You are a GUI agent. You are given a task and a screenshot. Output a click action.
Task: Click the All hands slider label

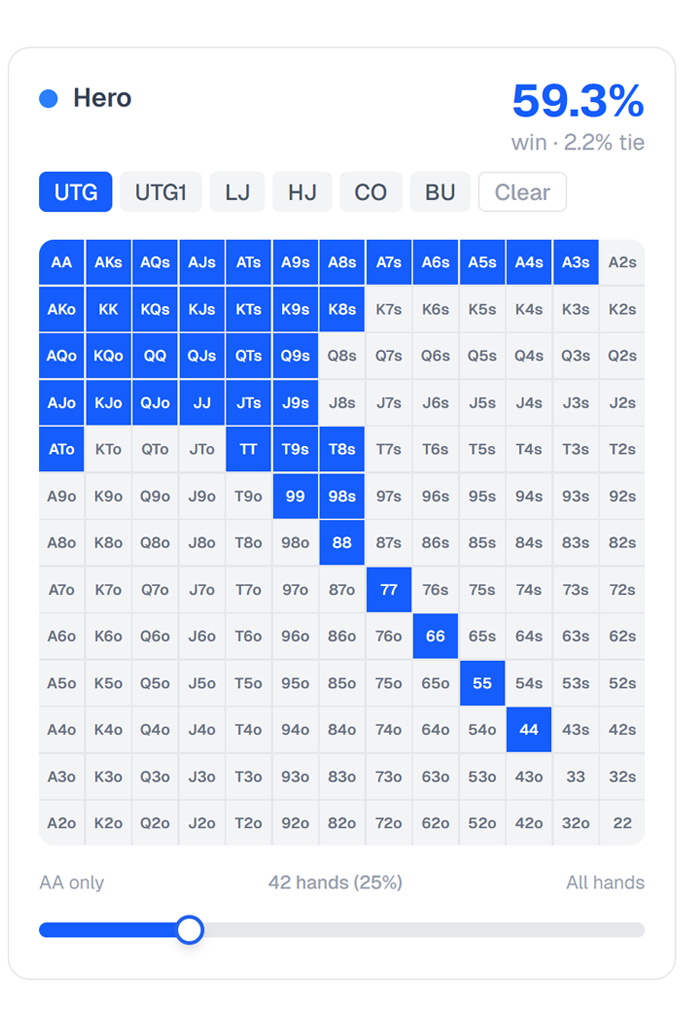pos(605,882)
